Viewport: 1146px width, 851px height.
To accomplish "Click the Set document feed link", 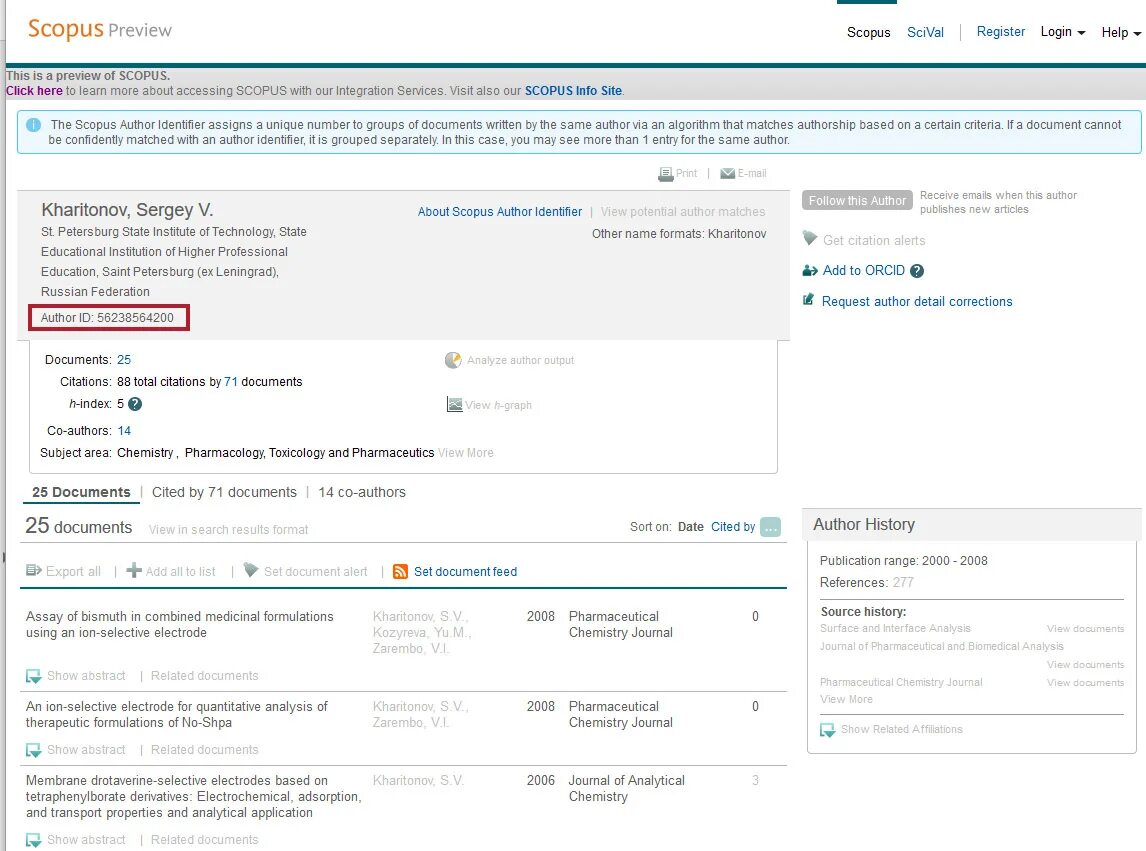I will coord(466,572).
